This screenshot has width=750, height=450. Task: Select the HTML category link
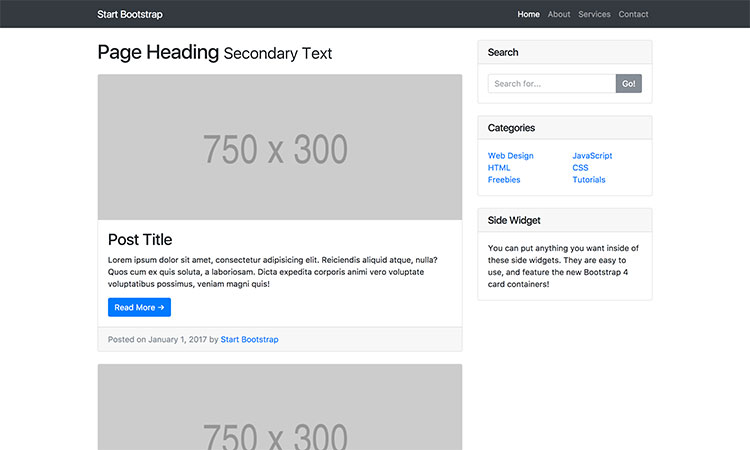coord(499,168)
